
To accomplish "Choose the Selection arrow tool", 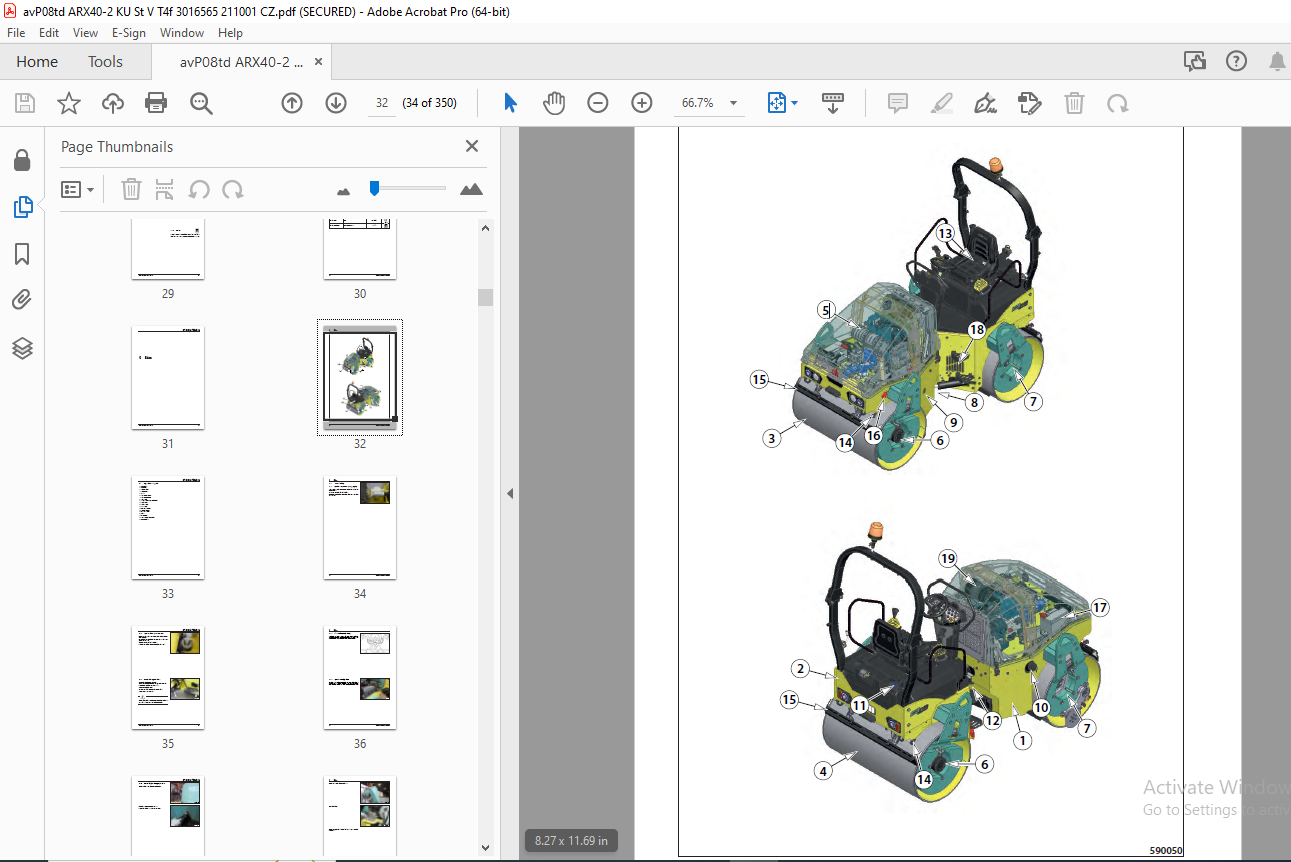I will click(x=511, y=103).
